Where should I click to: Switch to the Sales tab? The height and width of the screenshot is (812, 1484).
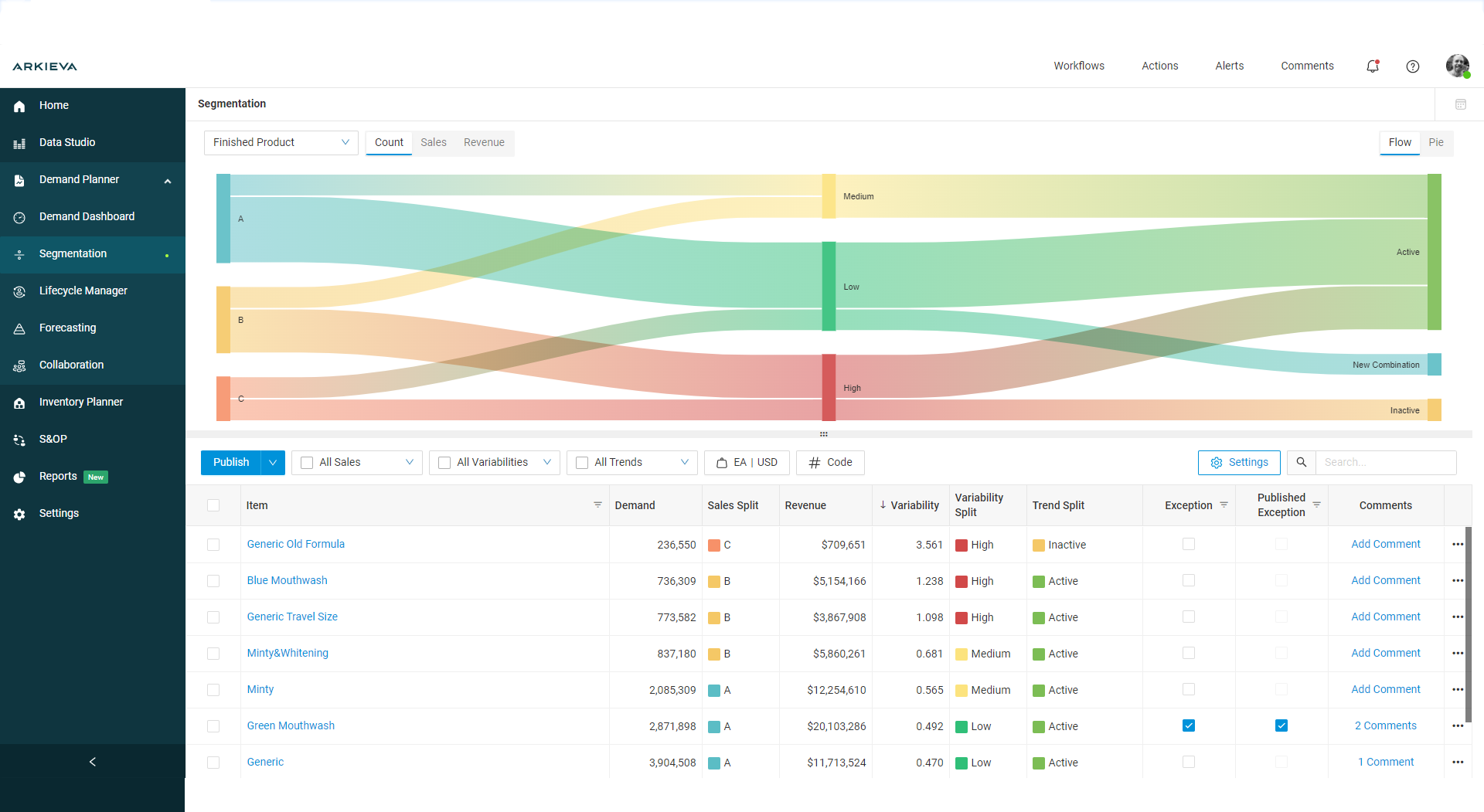point(433,142)
